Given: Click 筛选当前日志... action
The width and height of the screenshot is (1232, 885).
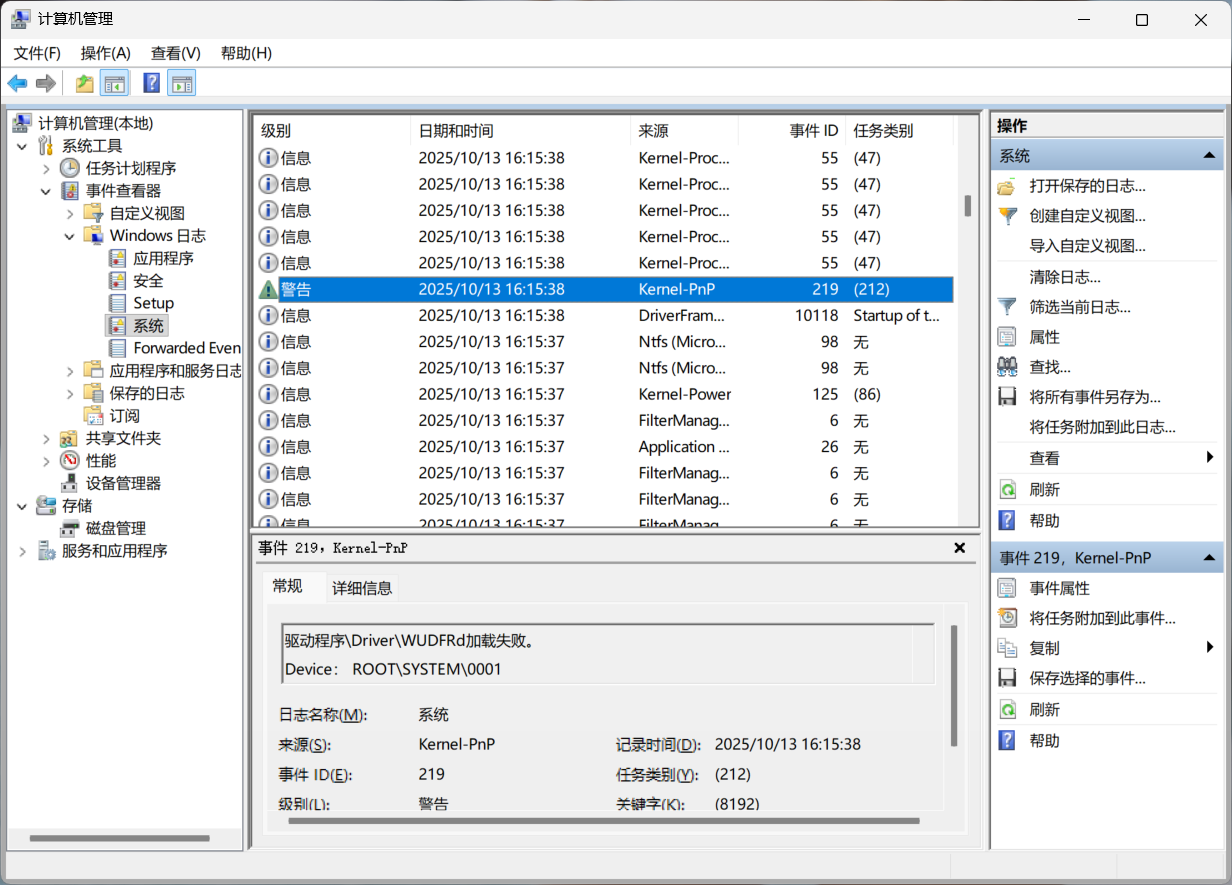Looking at the screenshot, I should click(x=1081, y=307).
